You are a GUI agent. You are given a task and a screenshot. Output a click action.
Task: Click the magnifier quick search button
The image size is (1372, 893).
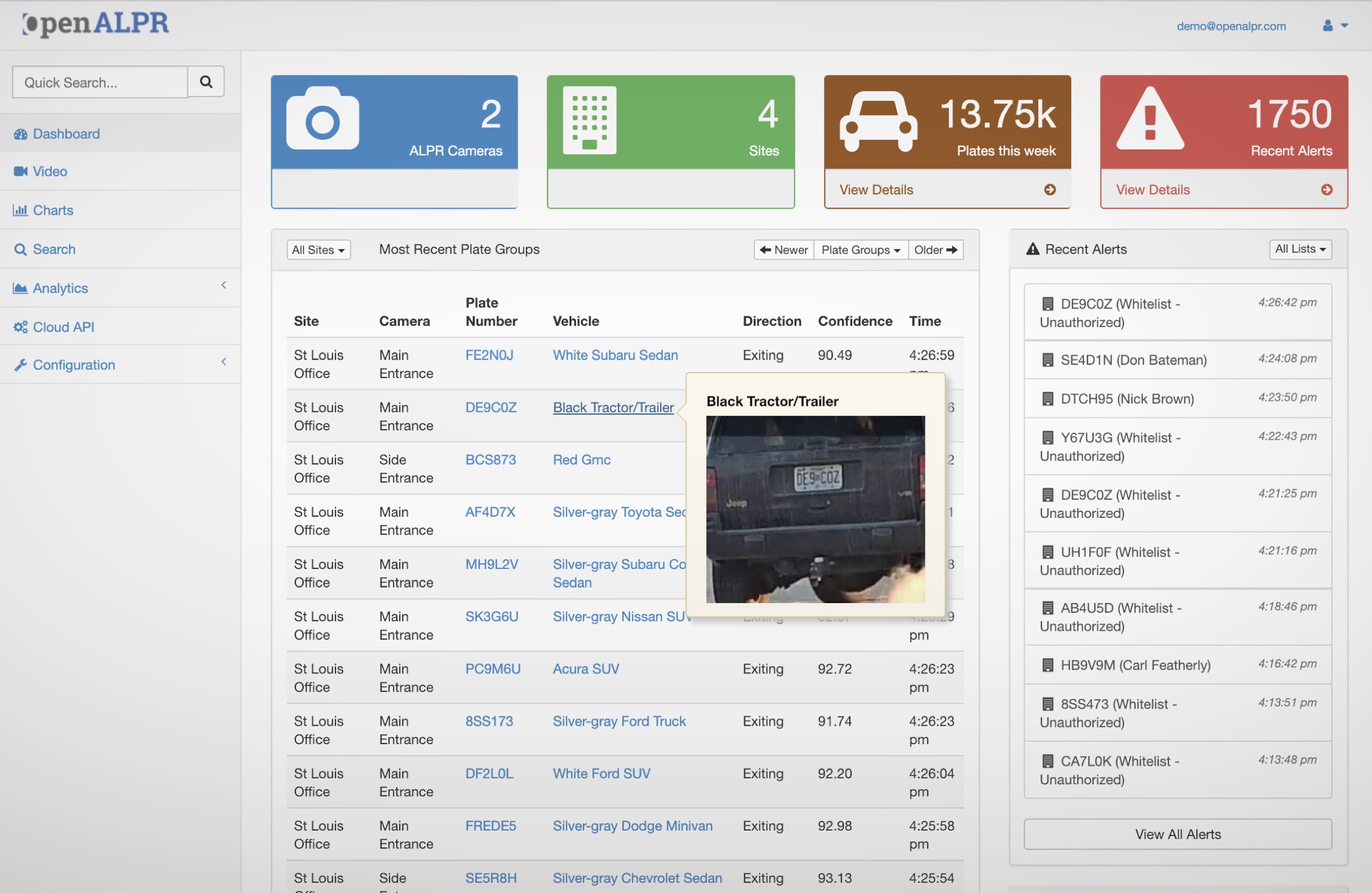(x=206, y=82)
